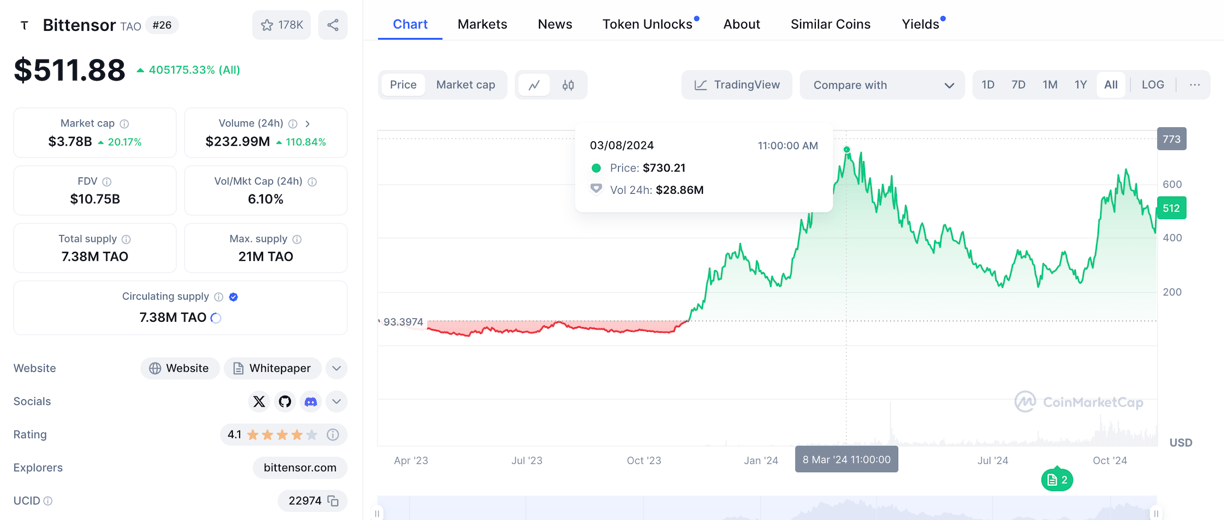
Task: Open Circulating supply info icon
Action: coord(218,297)
